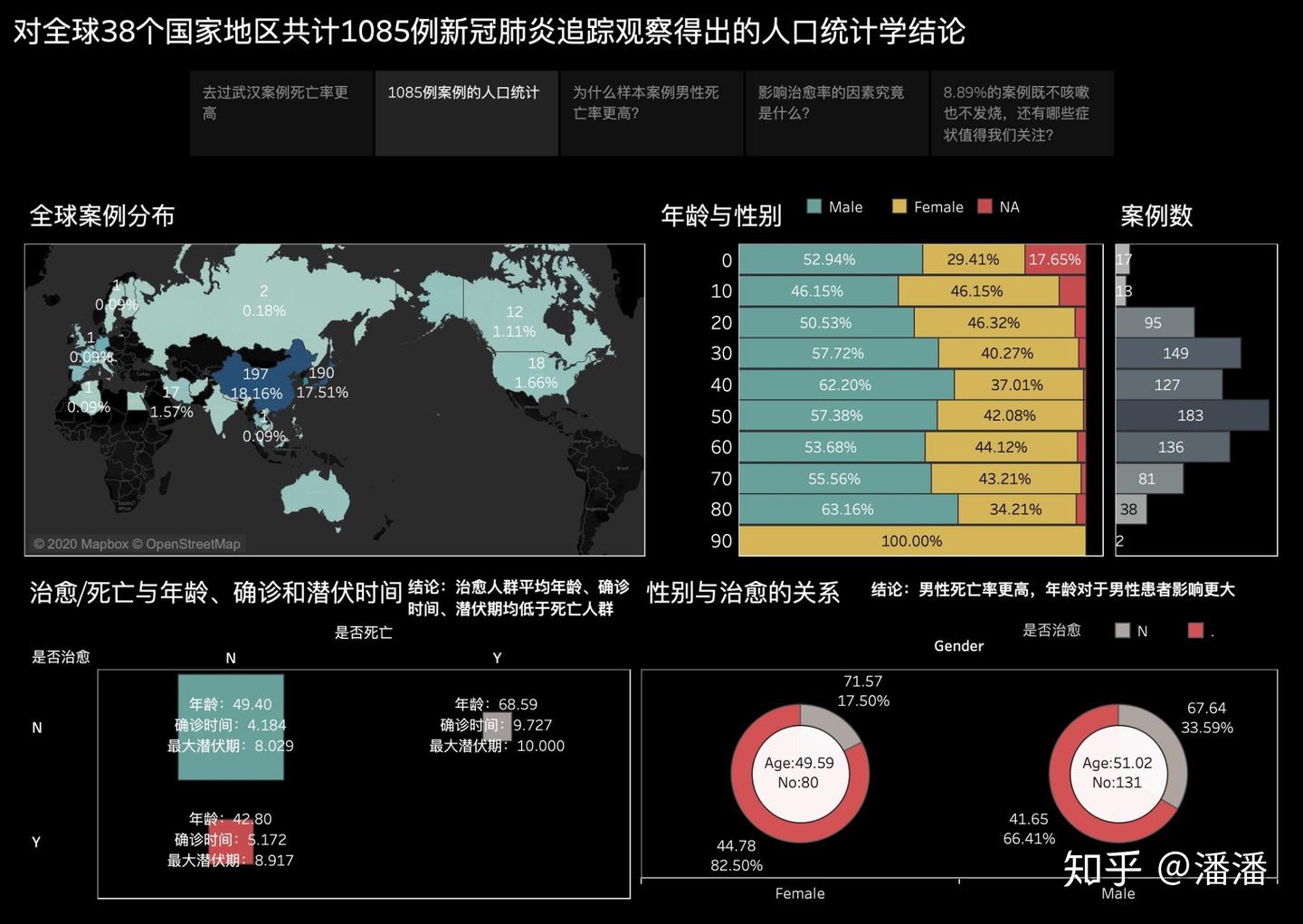
Task: Select Japan's 17.51% label on the map
Action: [x=322, y=393]
